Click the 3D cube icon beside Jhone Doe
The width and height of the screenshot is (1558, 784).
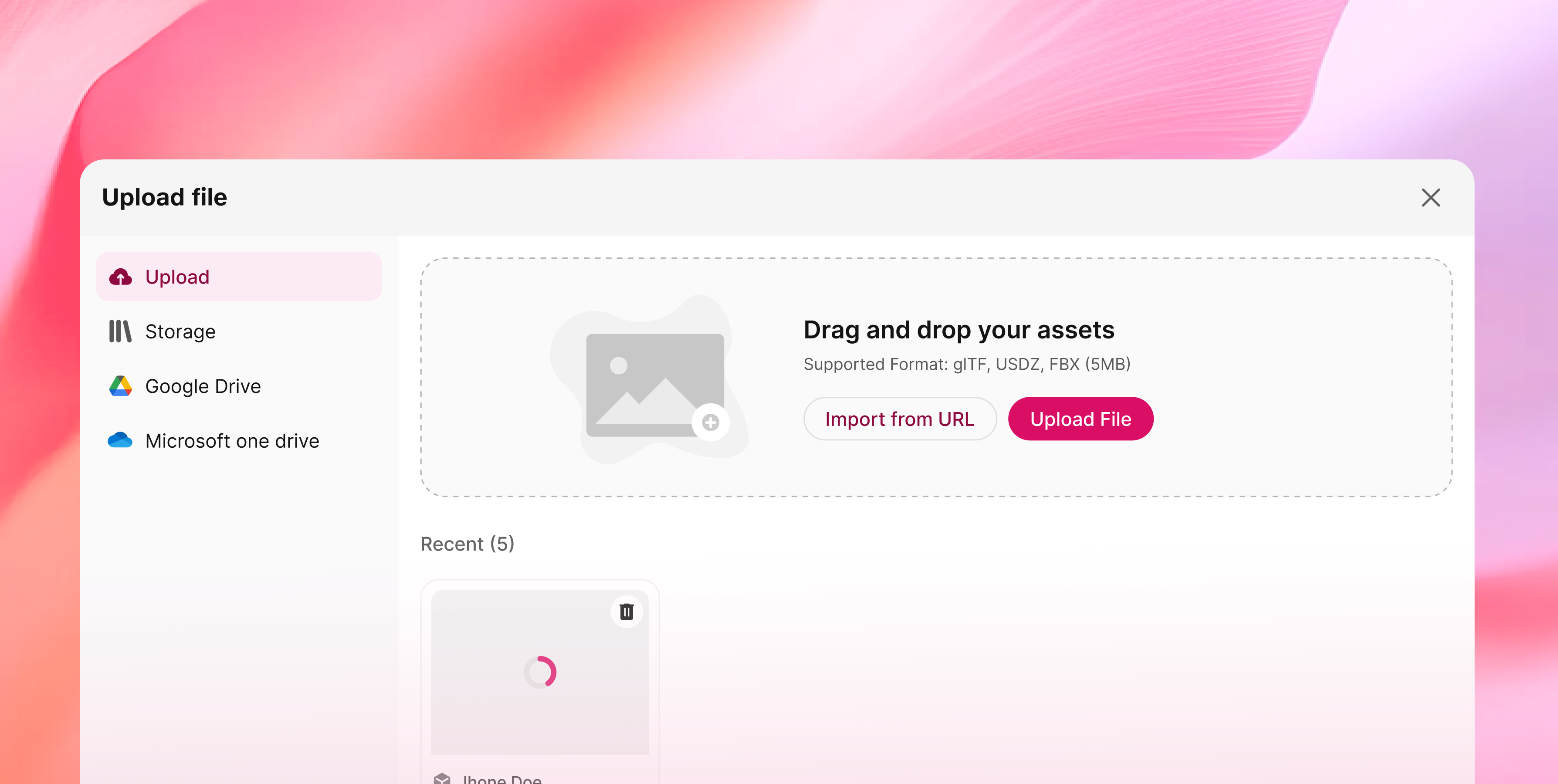442,779
